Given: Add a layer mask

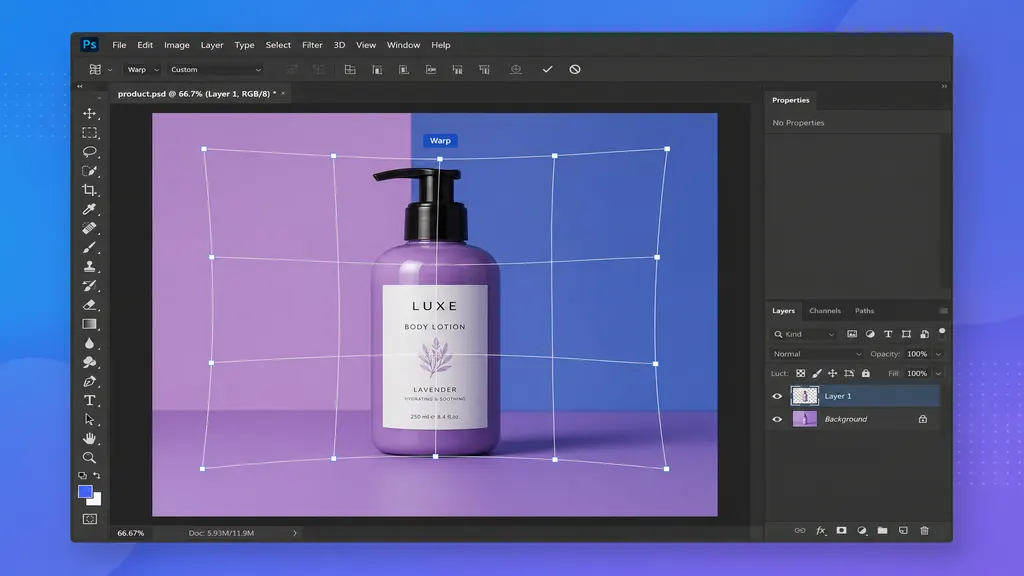Looking at the screenshot, I should (841, 530).
